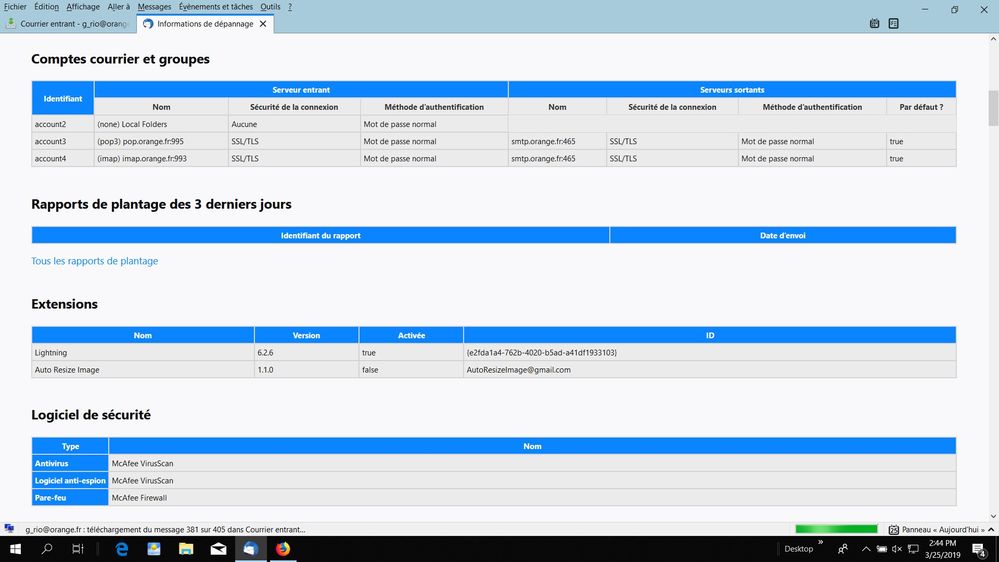Image resolution: width=999 pixels, height=562 pixels.
Task: Select the account2 identifier cell
Action: [62, 124]
